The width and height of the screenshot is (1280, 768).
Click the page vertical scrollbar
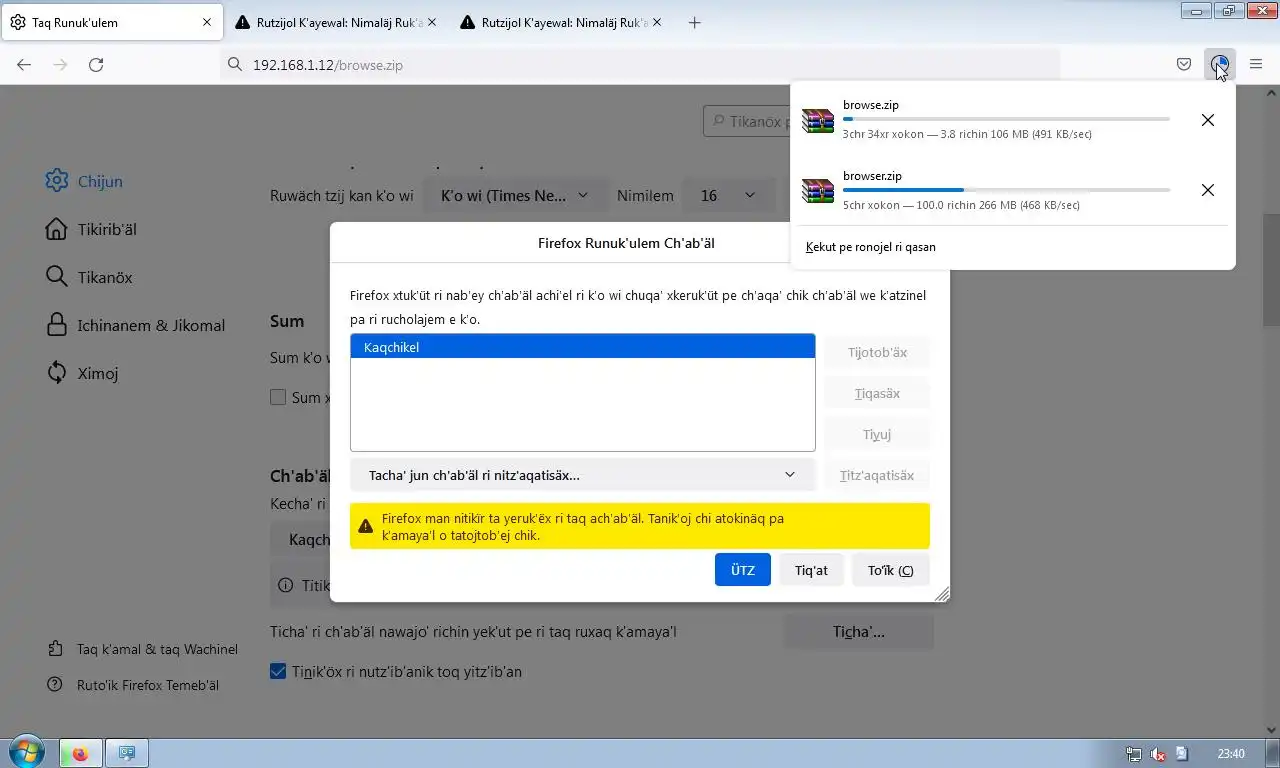click(x=1271, y=270)
